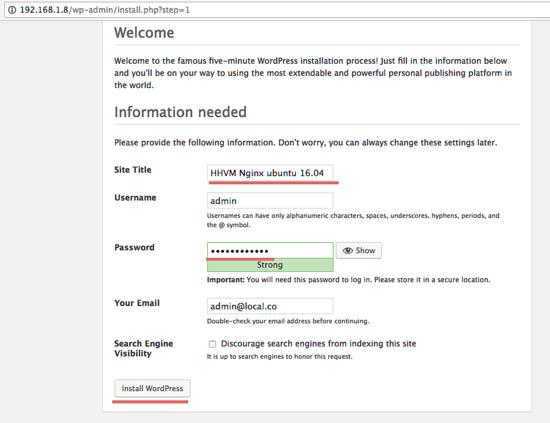Click into the Username field containing admin
550x423 pixels.
click(x=270, y=201)
